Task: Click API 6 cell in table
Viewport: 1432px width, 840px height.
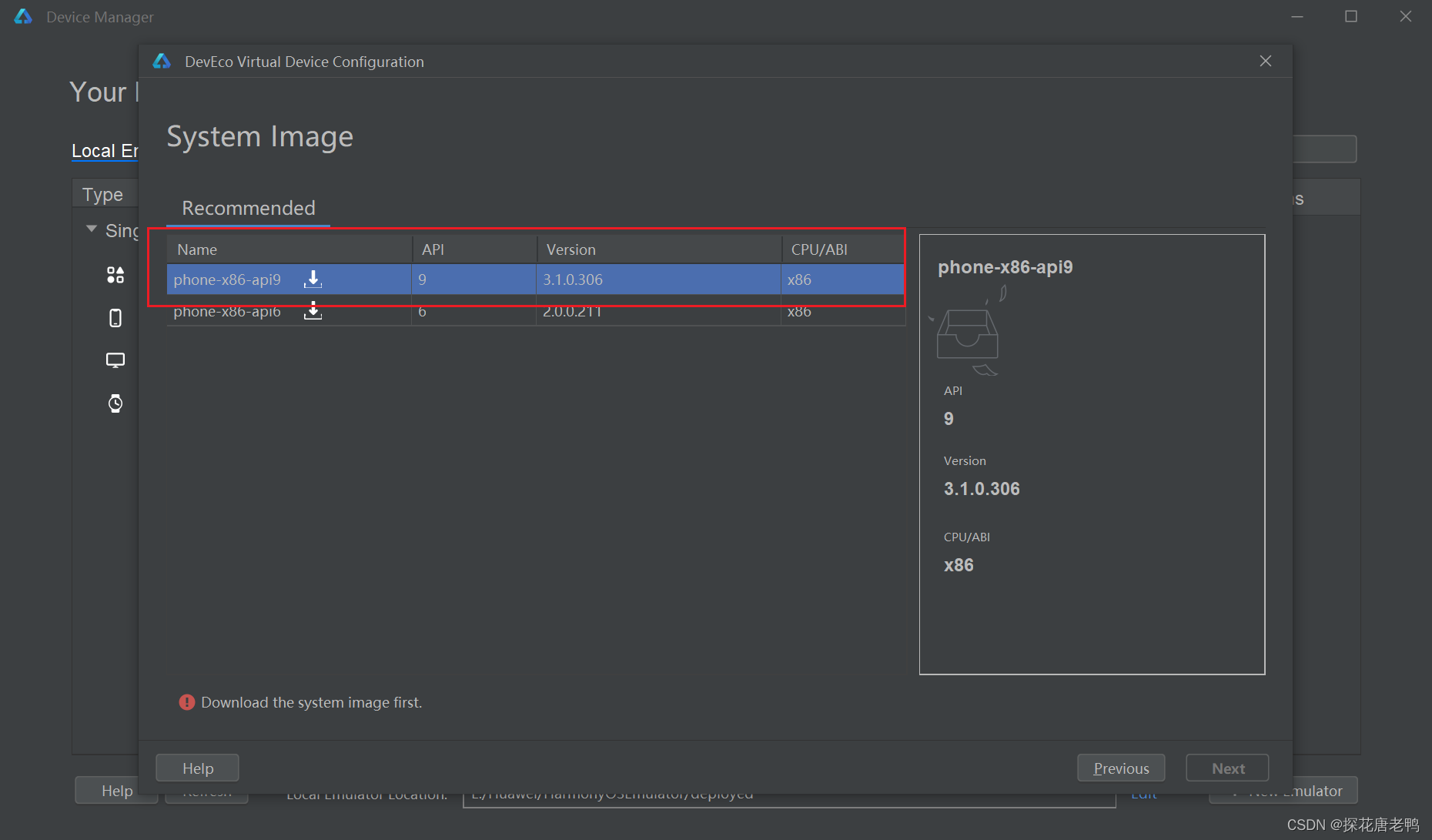Action: click(474, 311)
